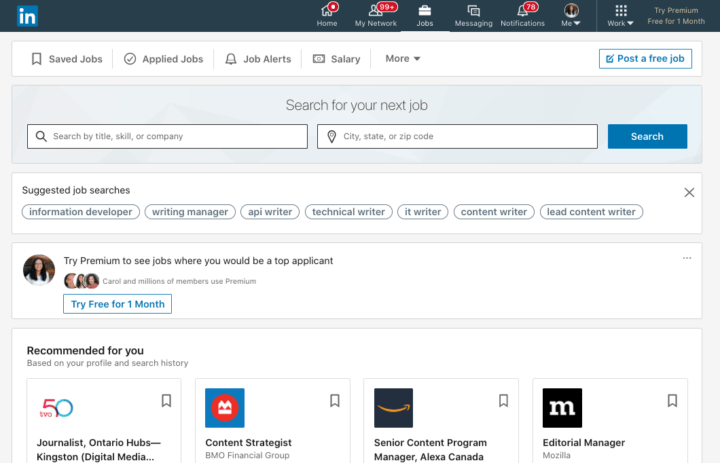The width and height of the screenshot is (720, 463).
Task: Open Saved Jobs
Action: point(67,59)
